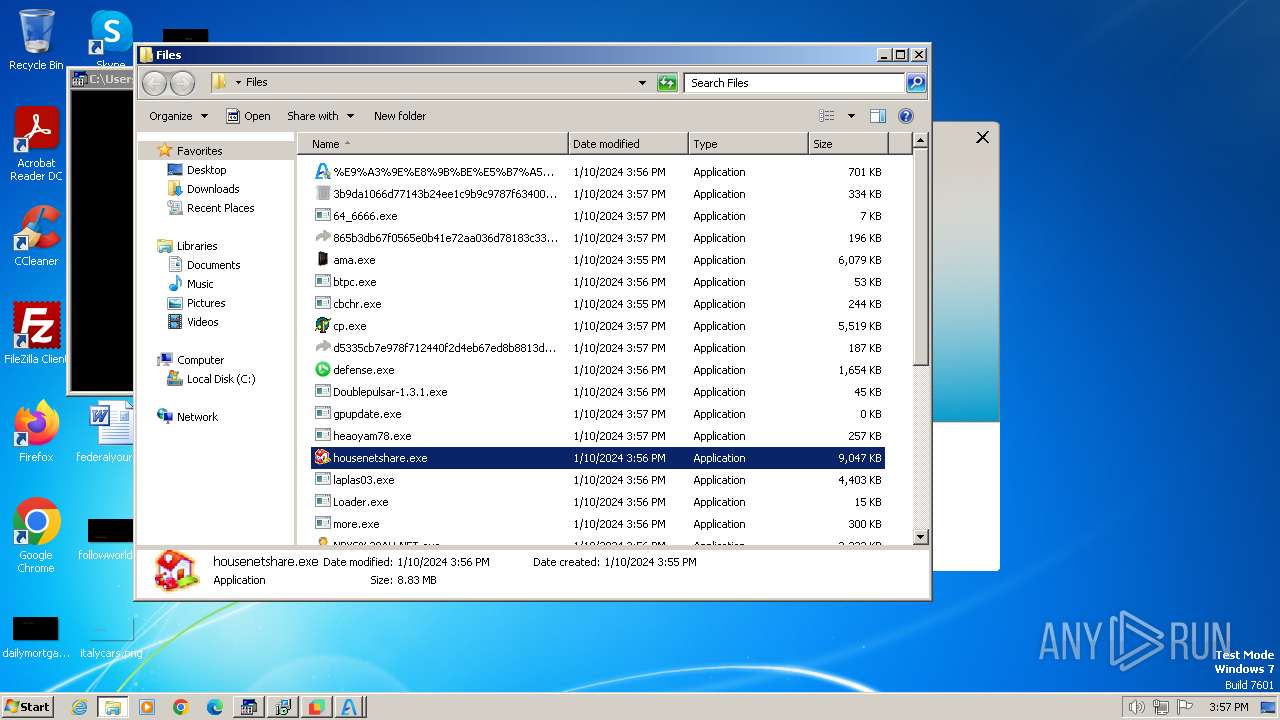Select Local Disk (C:)
This screenshot has width=1280, height=720.
[x=220, y=379]
